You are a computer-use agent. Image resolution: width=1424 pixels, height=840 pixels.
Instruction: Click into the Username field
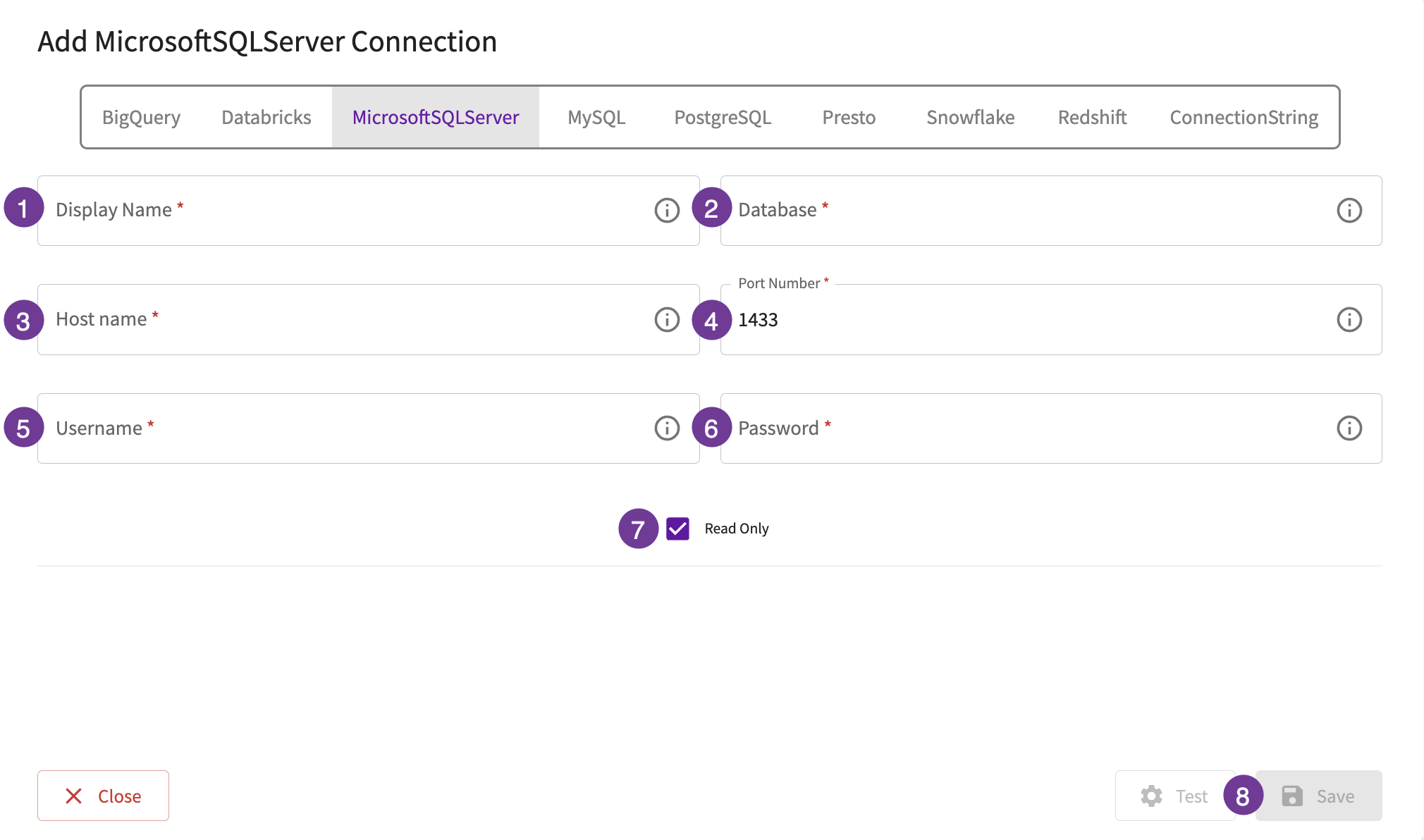pyautogui.click(x=368, y=428)
